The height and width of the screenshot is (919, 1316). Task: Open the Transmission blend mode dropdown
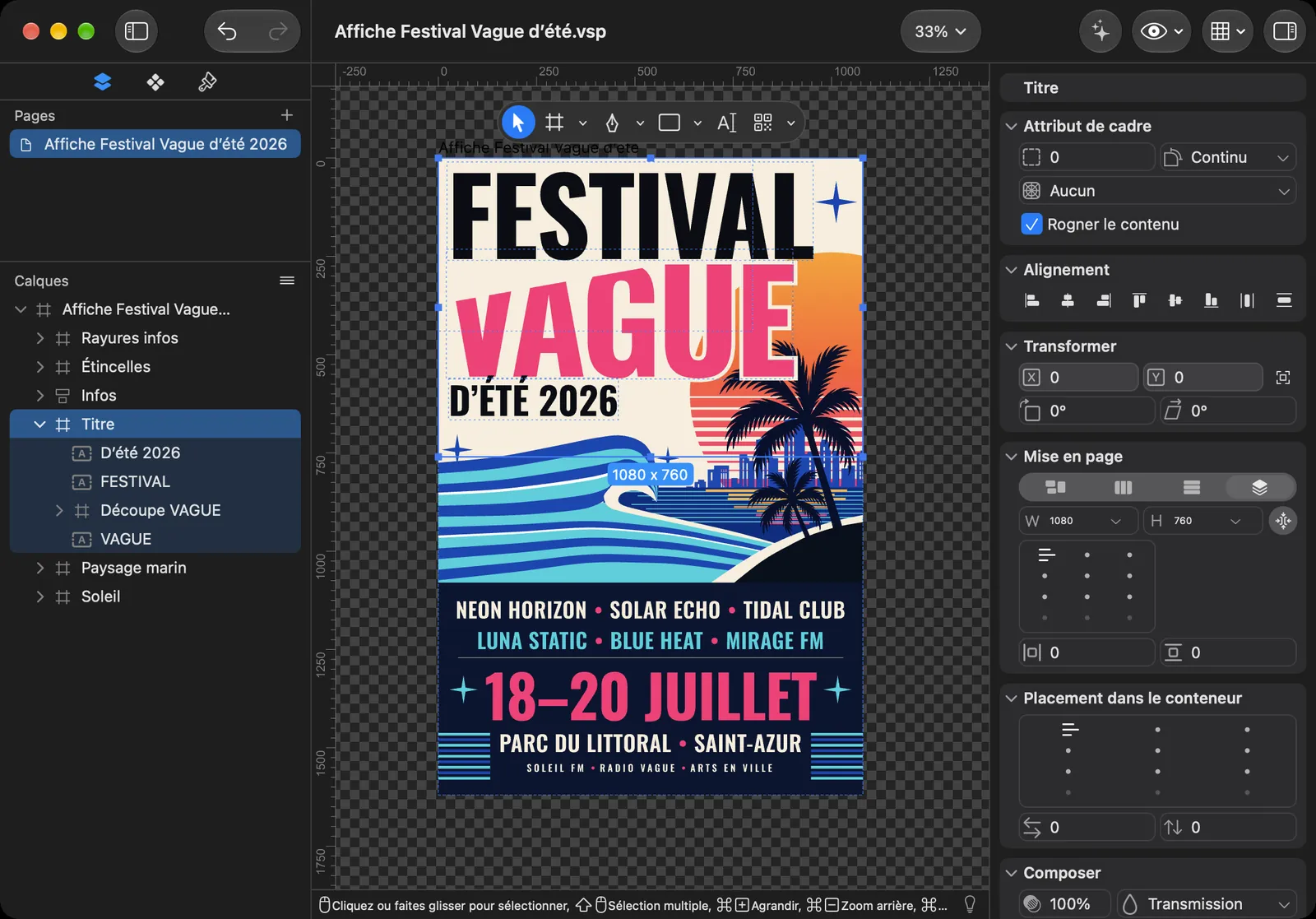1207,904
